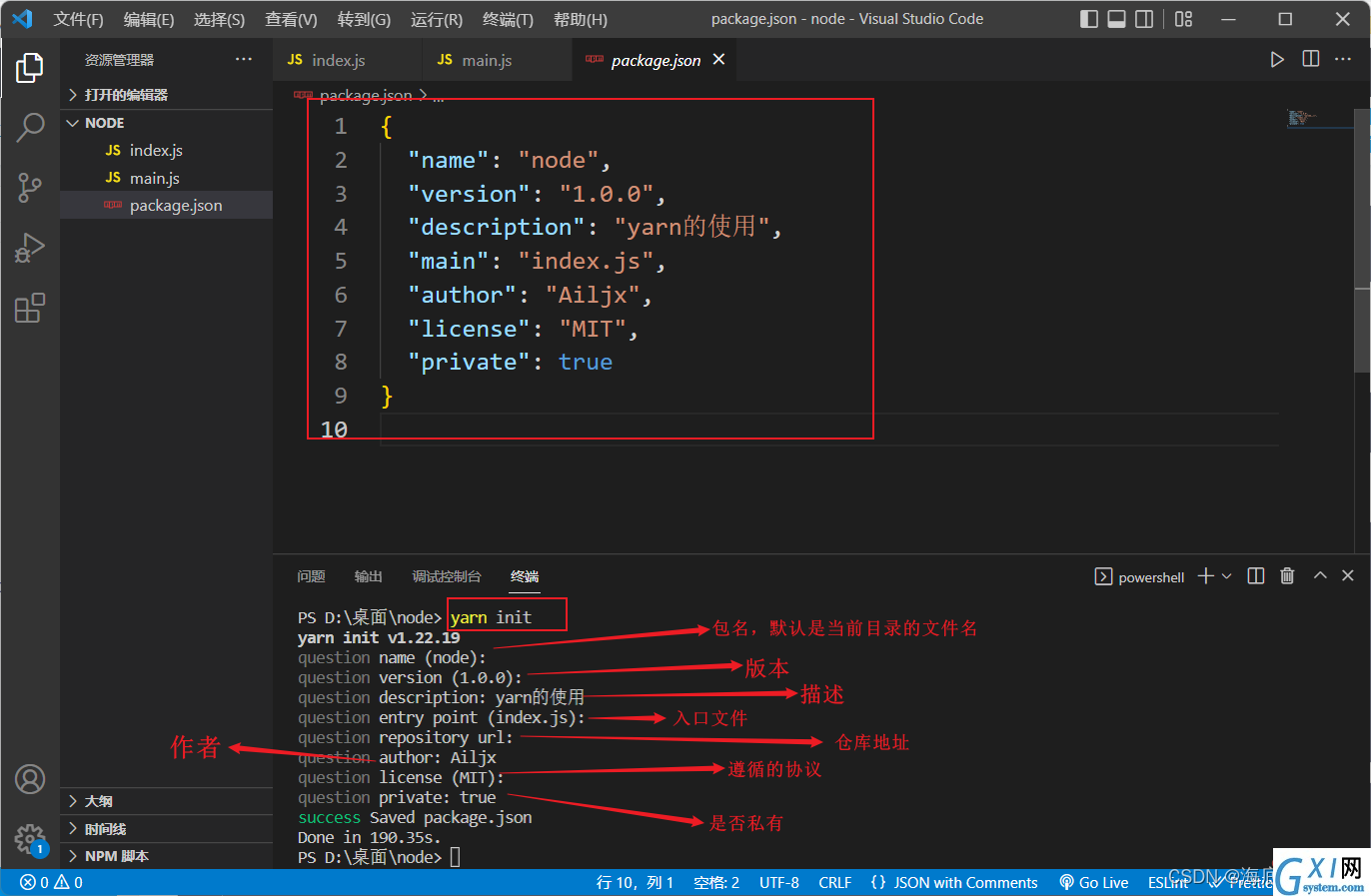Open editor More Actions ellipsis

pos(1343,60)
